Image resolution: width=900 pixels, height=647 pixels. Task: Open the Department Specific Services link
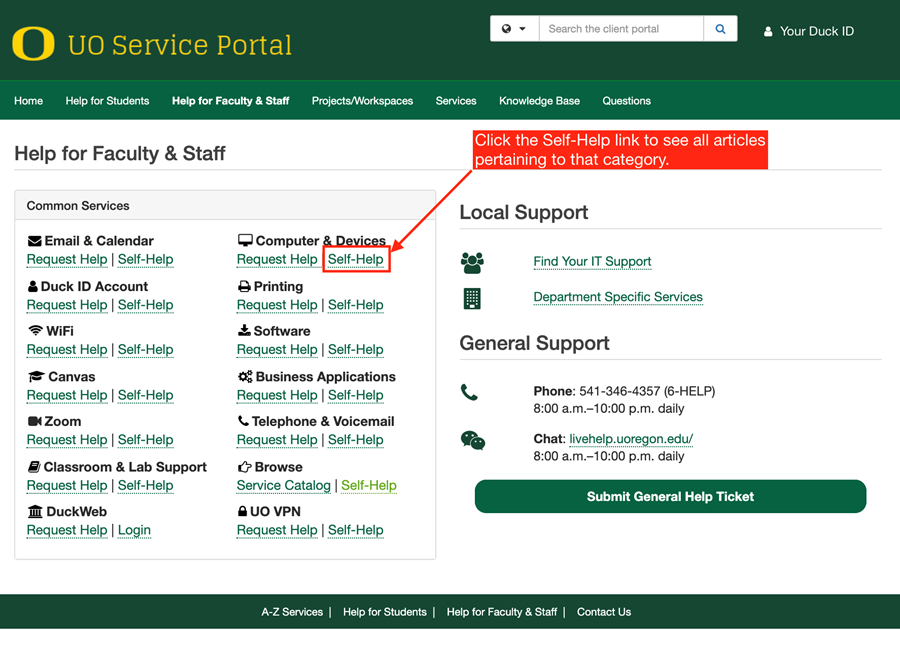[x=618, y=297]
